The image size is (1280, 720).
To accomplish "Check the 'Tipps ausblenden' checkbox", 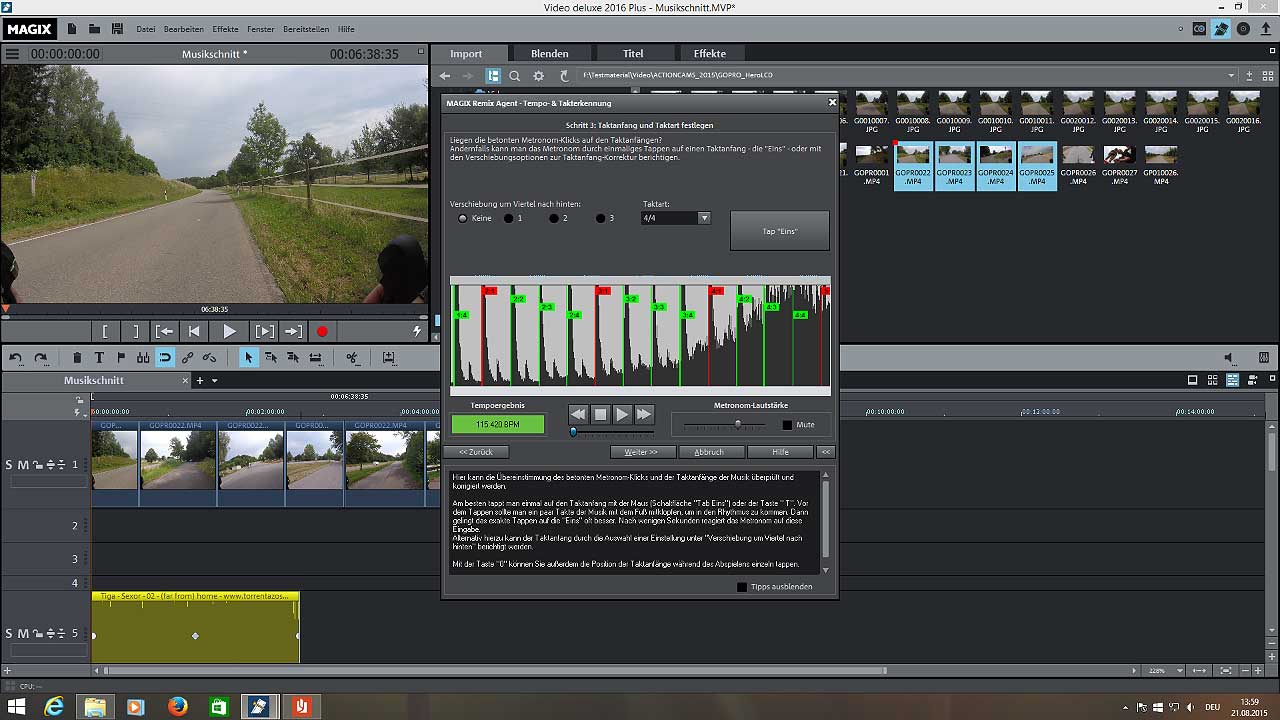I will (x=742, y=587).
